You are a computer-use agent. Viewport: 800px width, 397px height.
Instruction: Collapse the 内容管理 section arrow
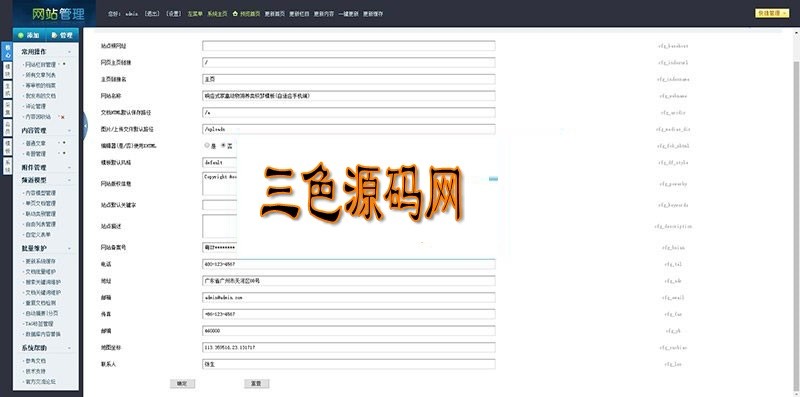click(70, 131)
